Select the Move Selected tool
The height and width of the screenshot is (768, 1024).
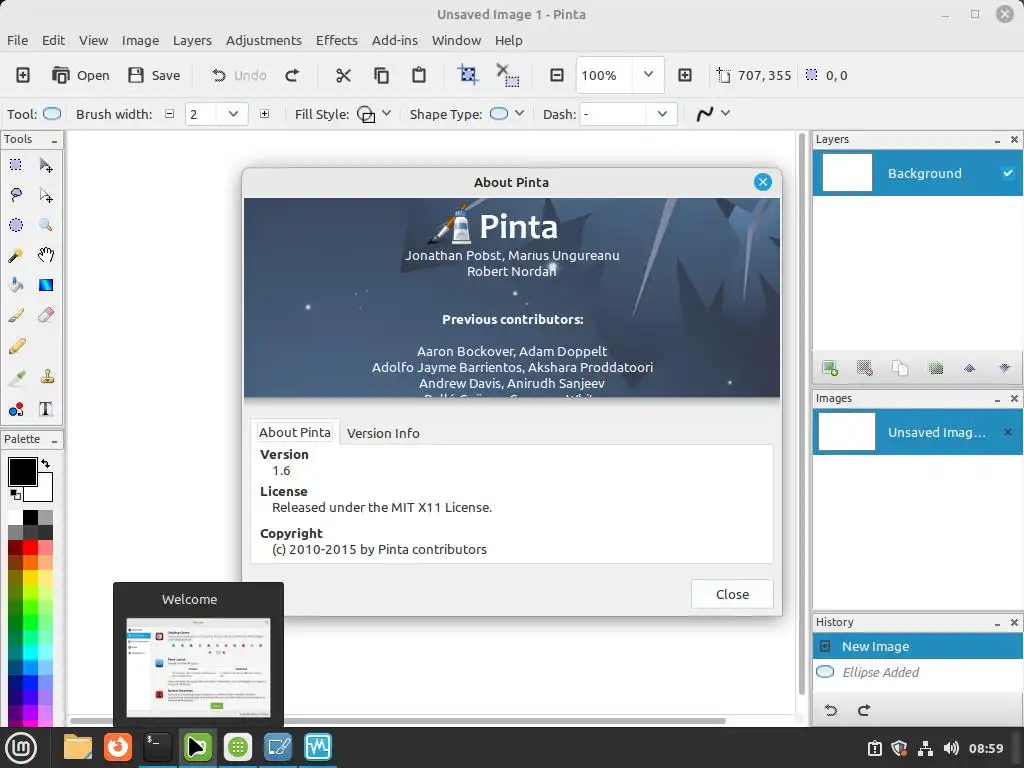pos(46,165)
